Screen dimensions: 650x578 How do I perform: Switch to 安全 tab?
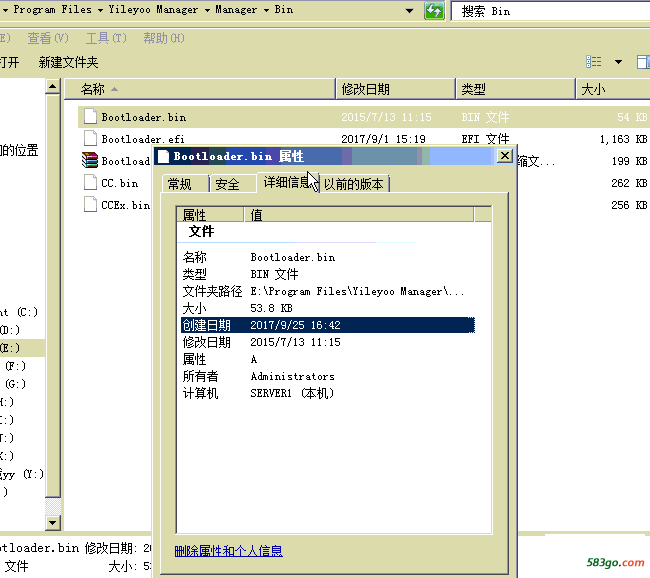[x=232, y=184]
